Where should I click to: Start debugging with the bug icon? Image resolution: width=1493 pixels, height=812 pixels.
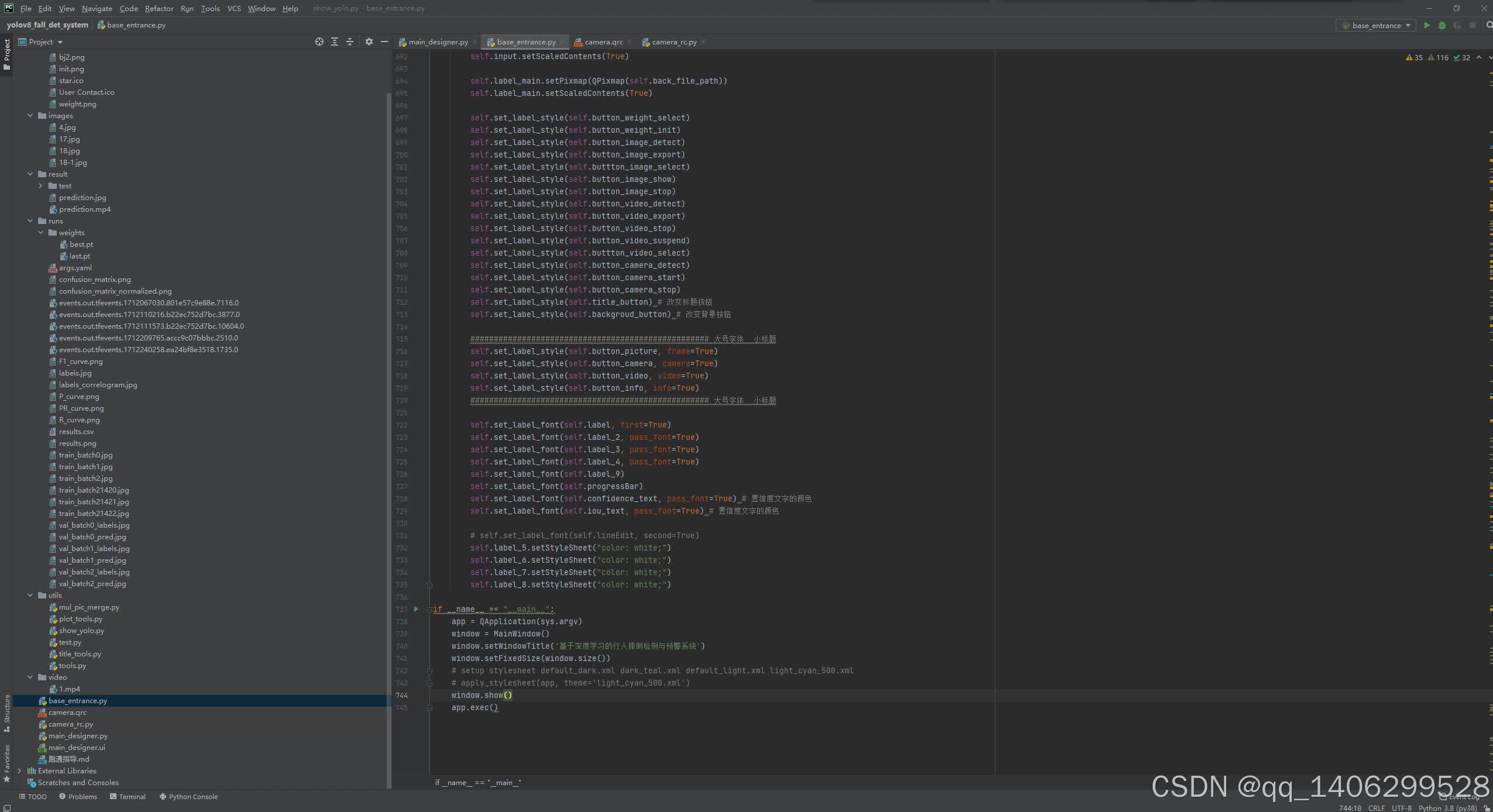tap(1442, 25)
